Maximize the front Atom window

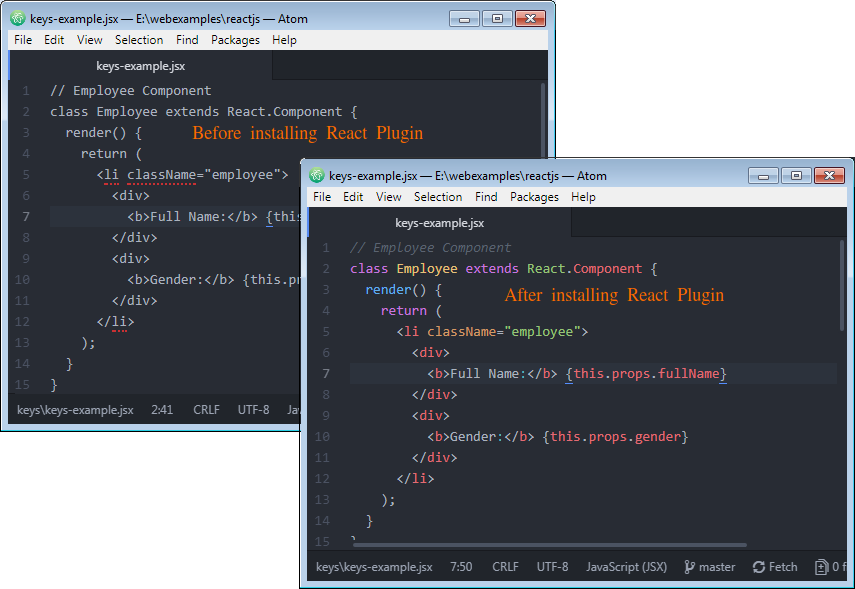tap(796, 176)
